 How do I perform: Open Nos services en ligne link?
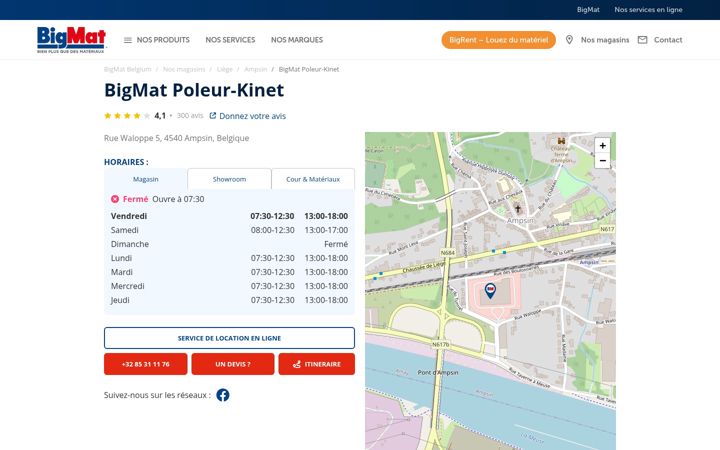tap(648, 10)
